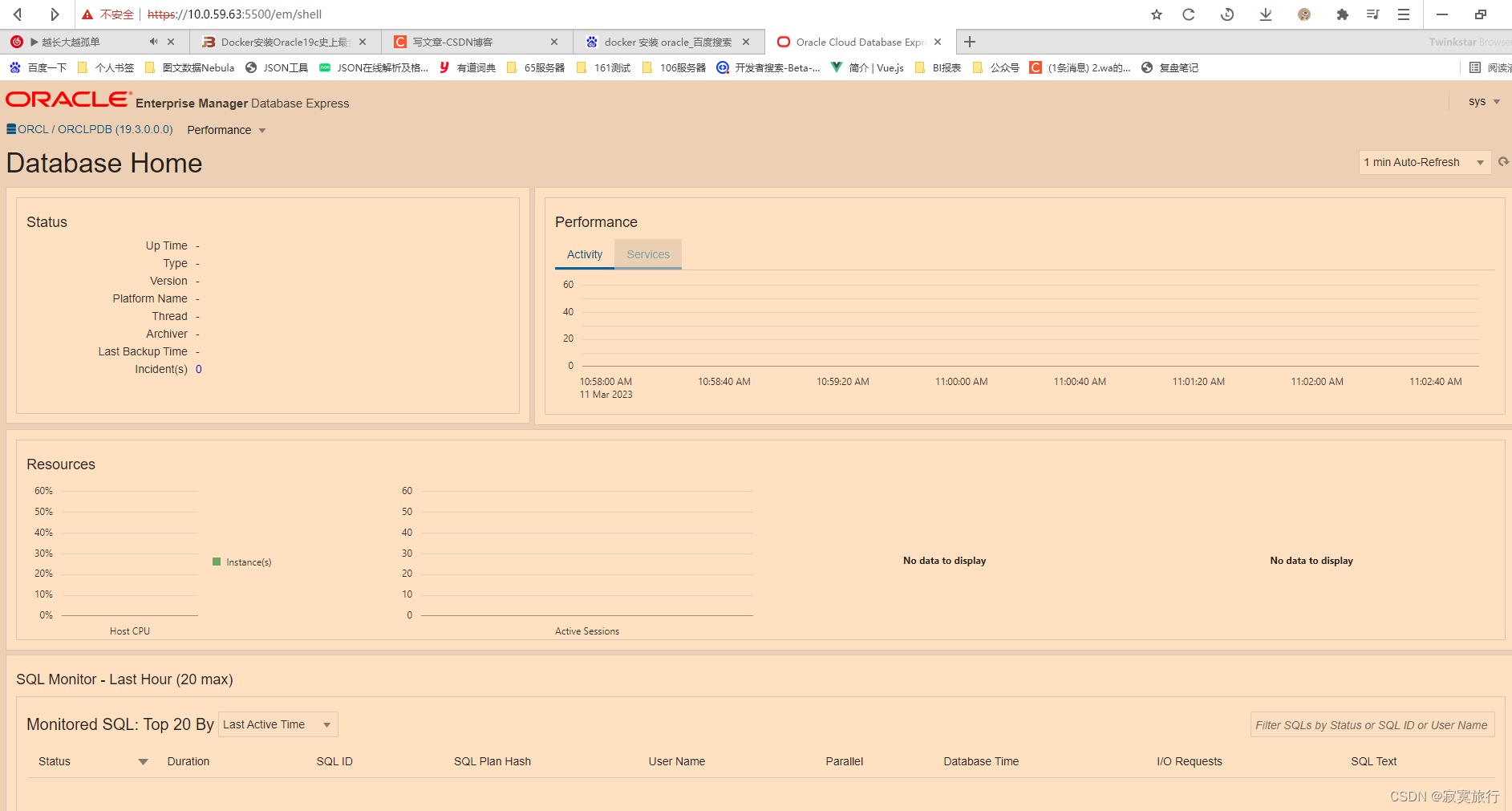Screen dimensions: 1512x811
Task: Open the JSON工具 bookmark
Action: point(277,67)
